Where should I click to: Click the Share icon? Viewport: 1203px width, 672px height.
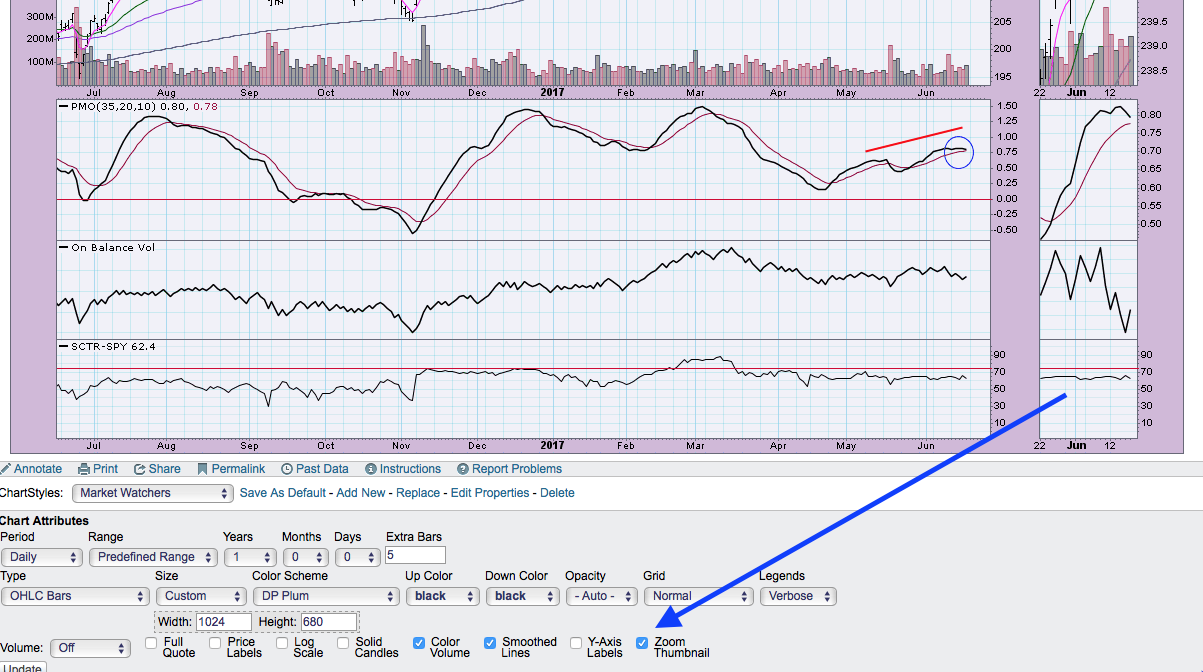coord(140,469)
